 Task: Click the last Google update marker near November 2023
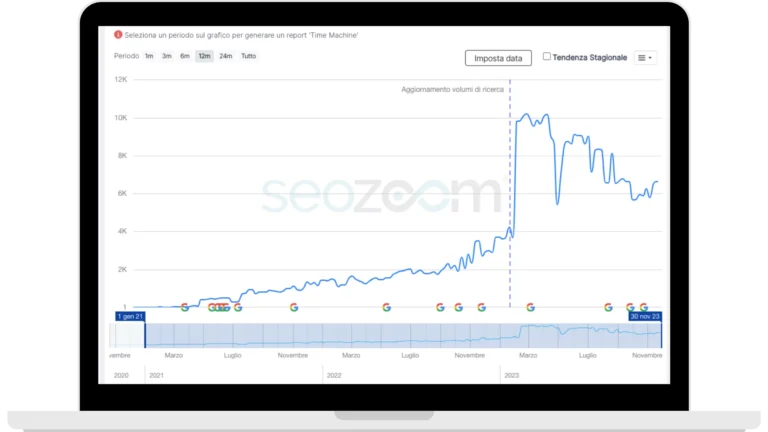tap(644, 307)
